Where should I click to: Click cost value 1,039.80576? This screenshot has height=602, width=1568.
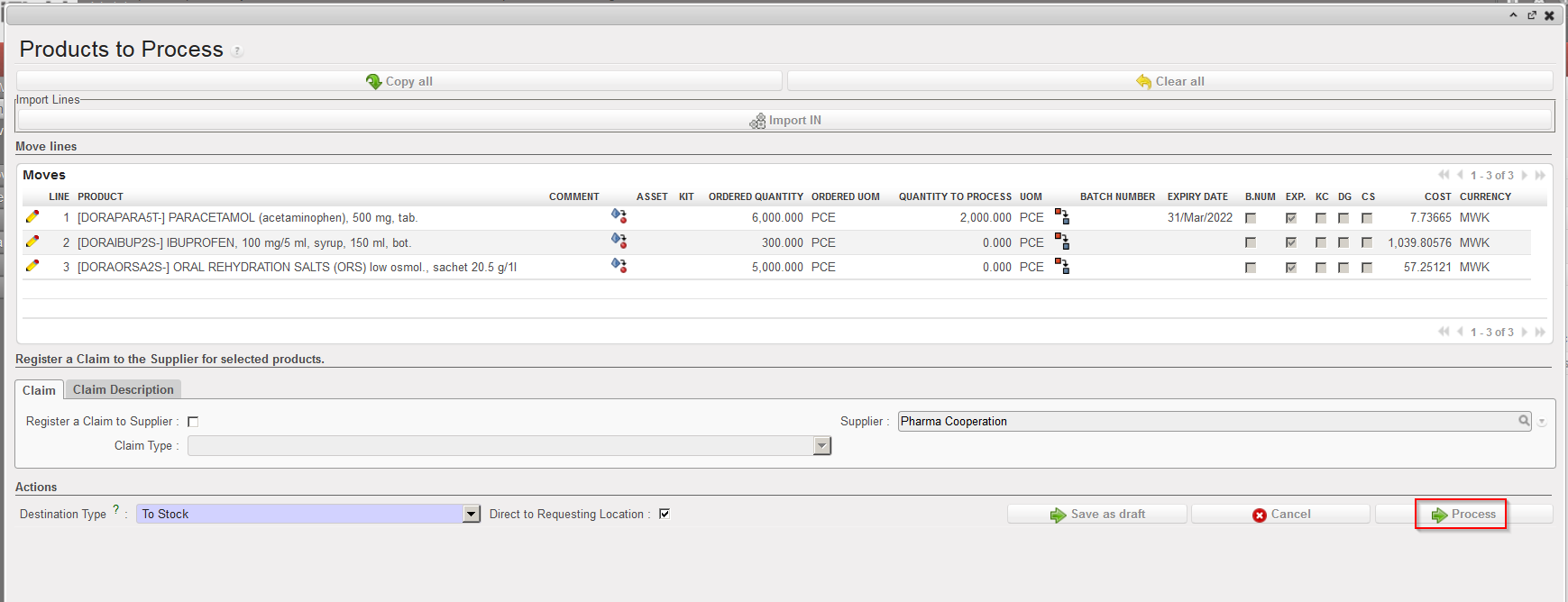point(1420,242)
